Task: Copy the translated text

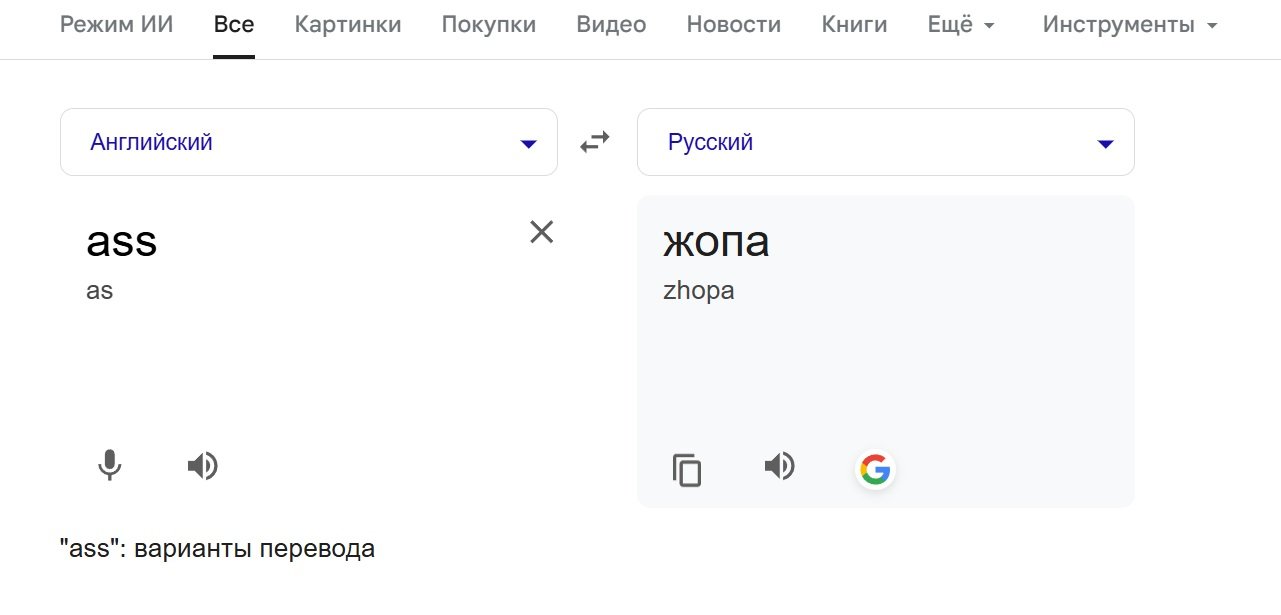Action: point(687,469)
